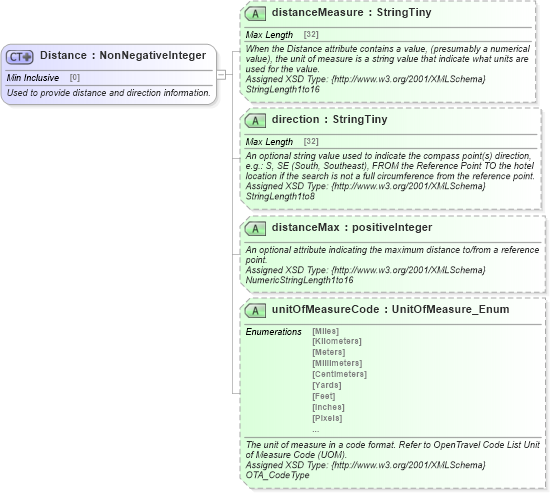Click the NumericStringLength1to16 assigned type text

(299, 280)
